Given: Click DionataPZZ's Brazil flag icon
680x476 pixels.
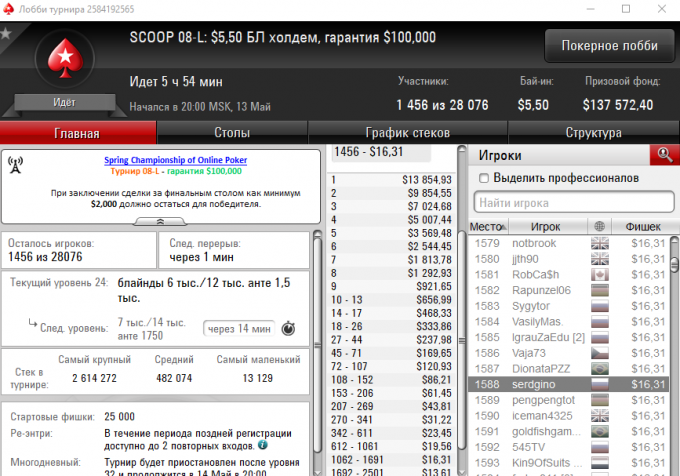Looking at the screenshot, I should [x=600, y=369].
